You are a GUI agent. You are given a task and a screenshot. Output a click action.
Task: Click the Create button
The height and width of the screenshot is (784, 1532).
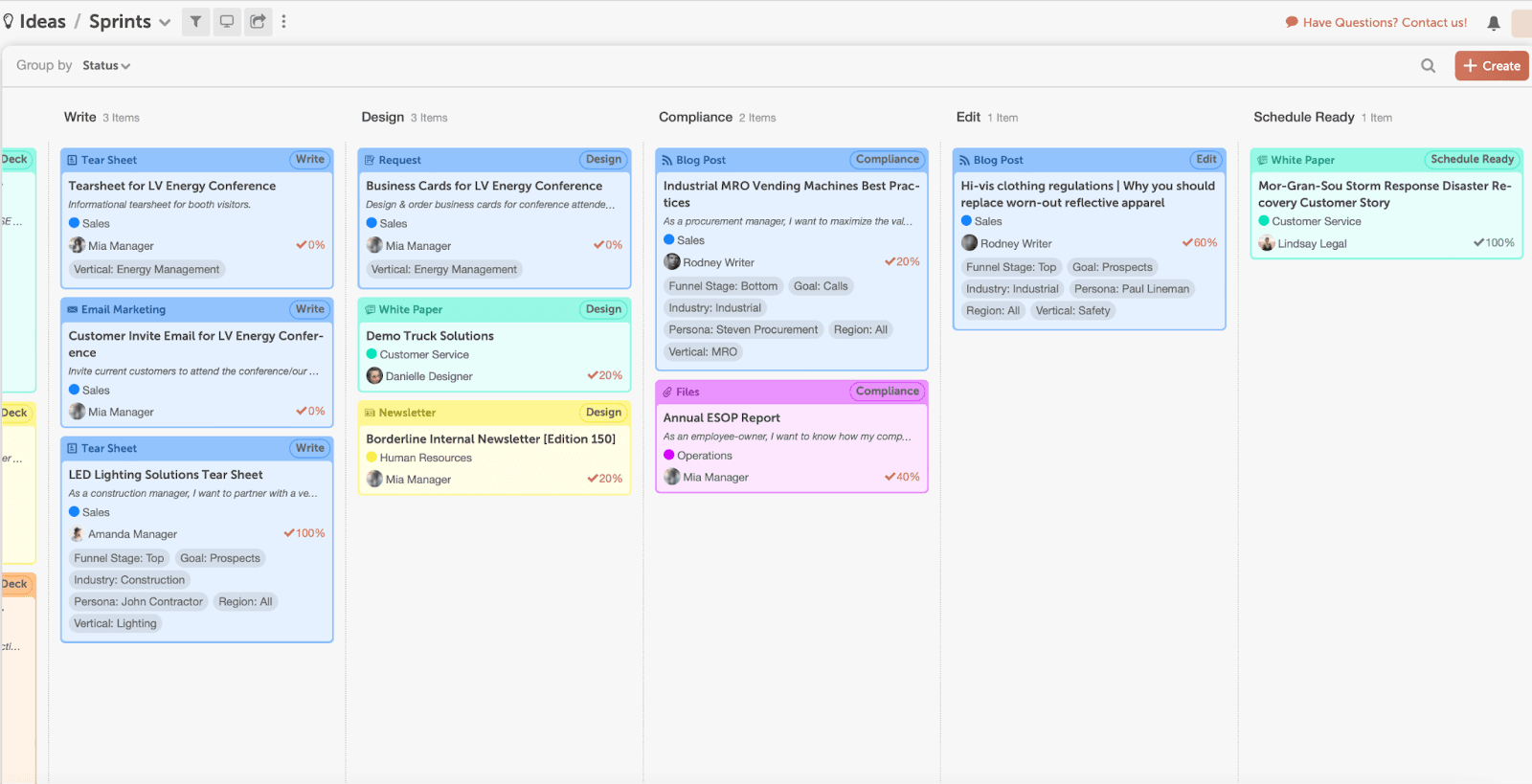[x=1491, y=66]
